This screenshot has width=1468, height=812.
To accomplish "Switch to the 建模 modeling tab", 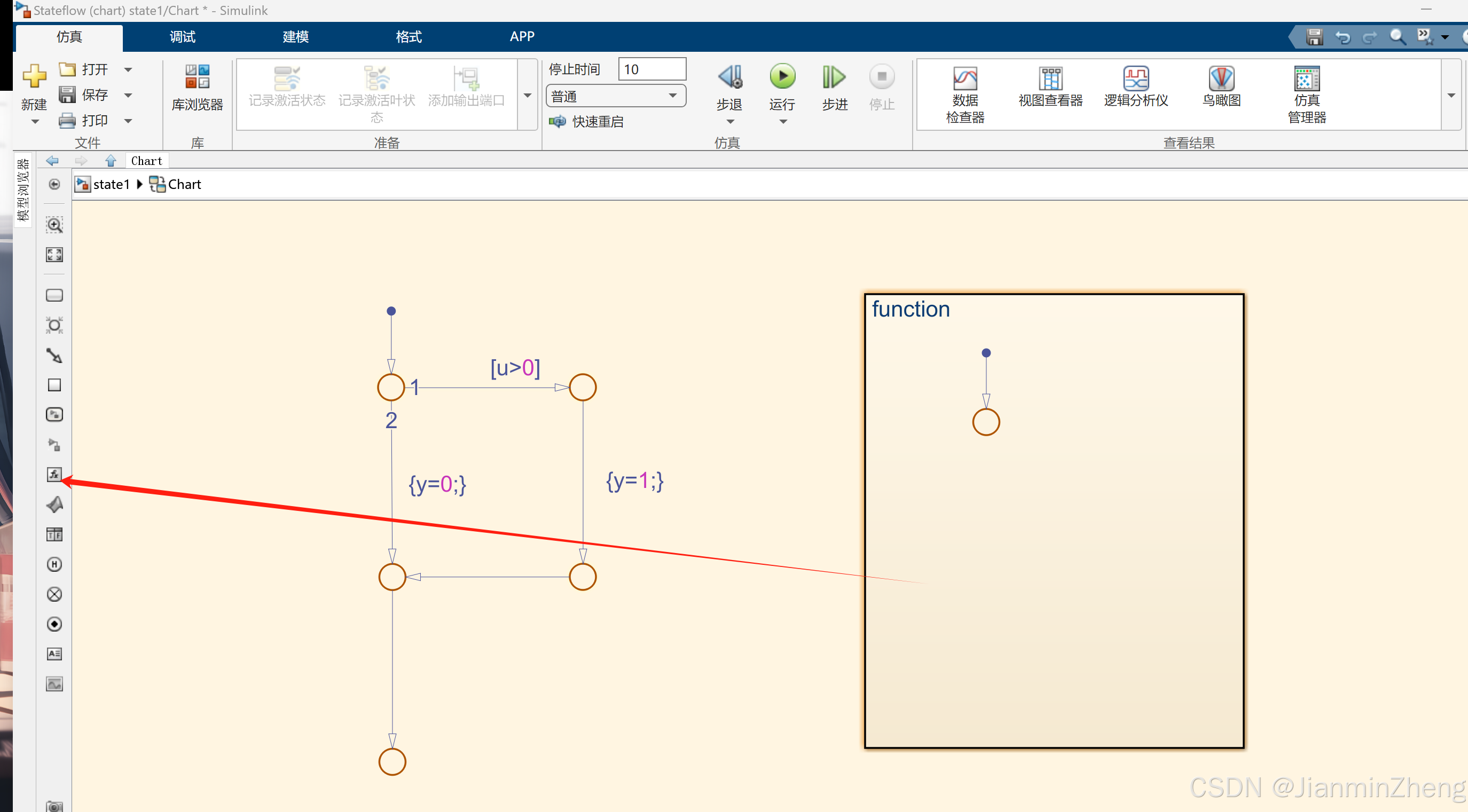I will point(295,37).
